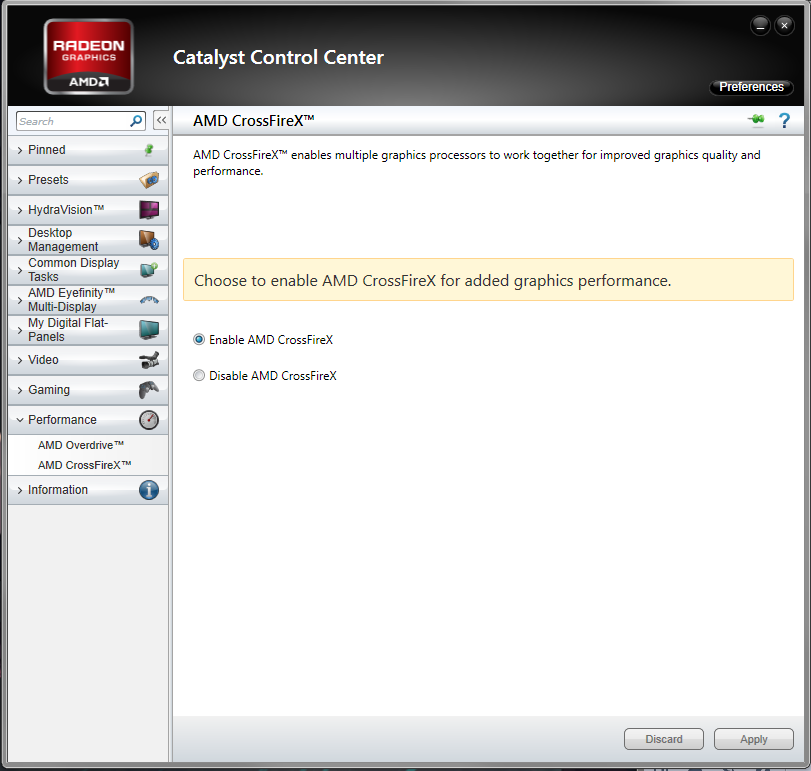
Task: Click the Gaming label in sidebar
Action: pos(49,389)
